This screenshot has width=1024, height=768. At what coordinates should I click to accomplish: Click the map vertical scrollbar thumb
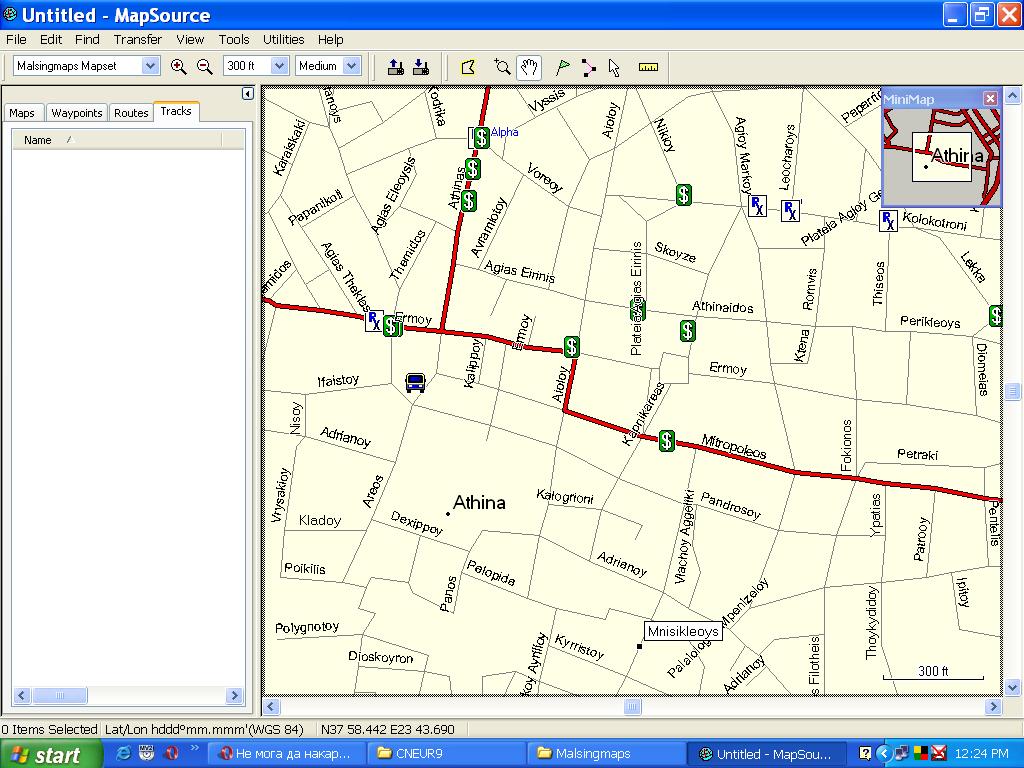pyautogui.click(x=1012, y=391)
